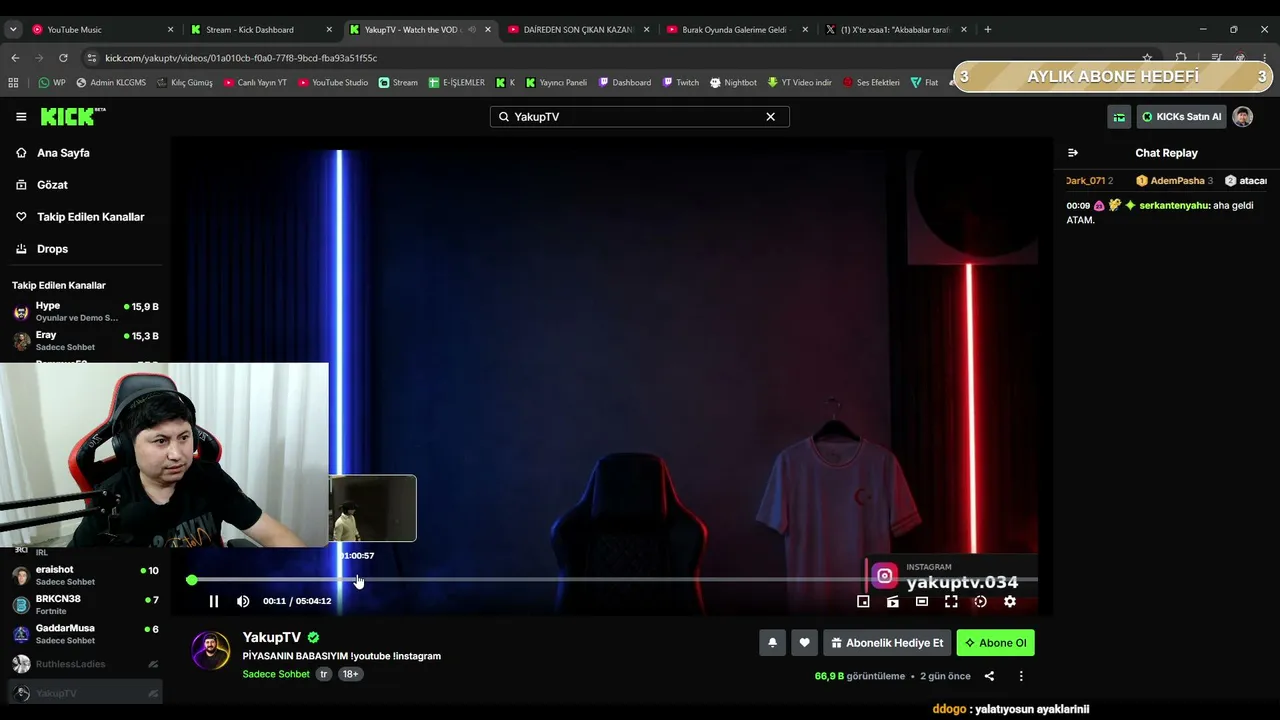This screenshot has width=1280, height=720.
Task: Seek on the video progress bar
Action: point(614,580)
